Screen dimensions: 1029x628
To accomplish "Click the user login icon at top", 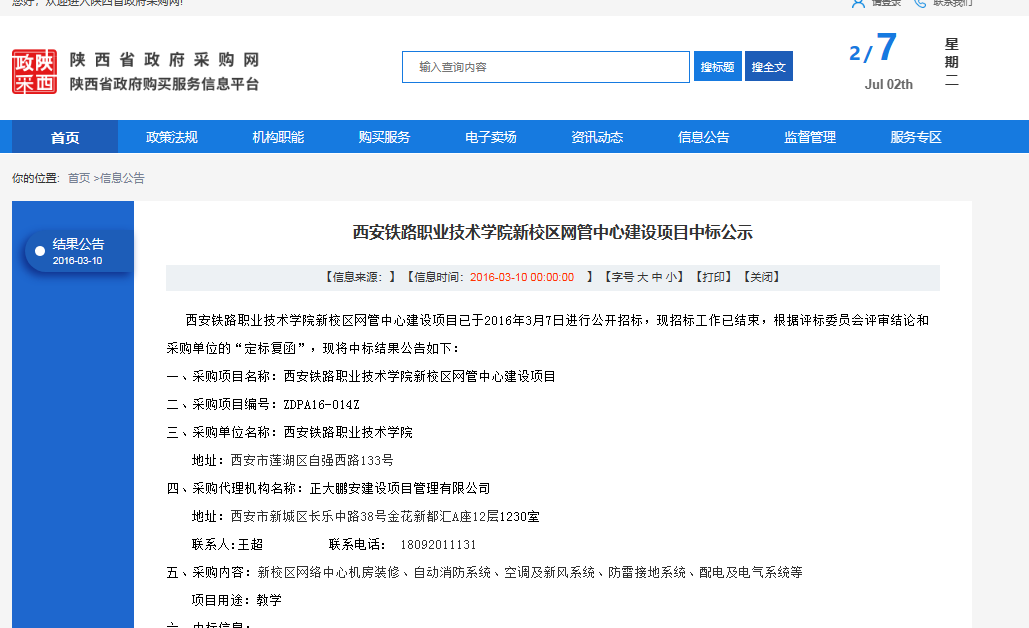I will click(x=857, y=3).
